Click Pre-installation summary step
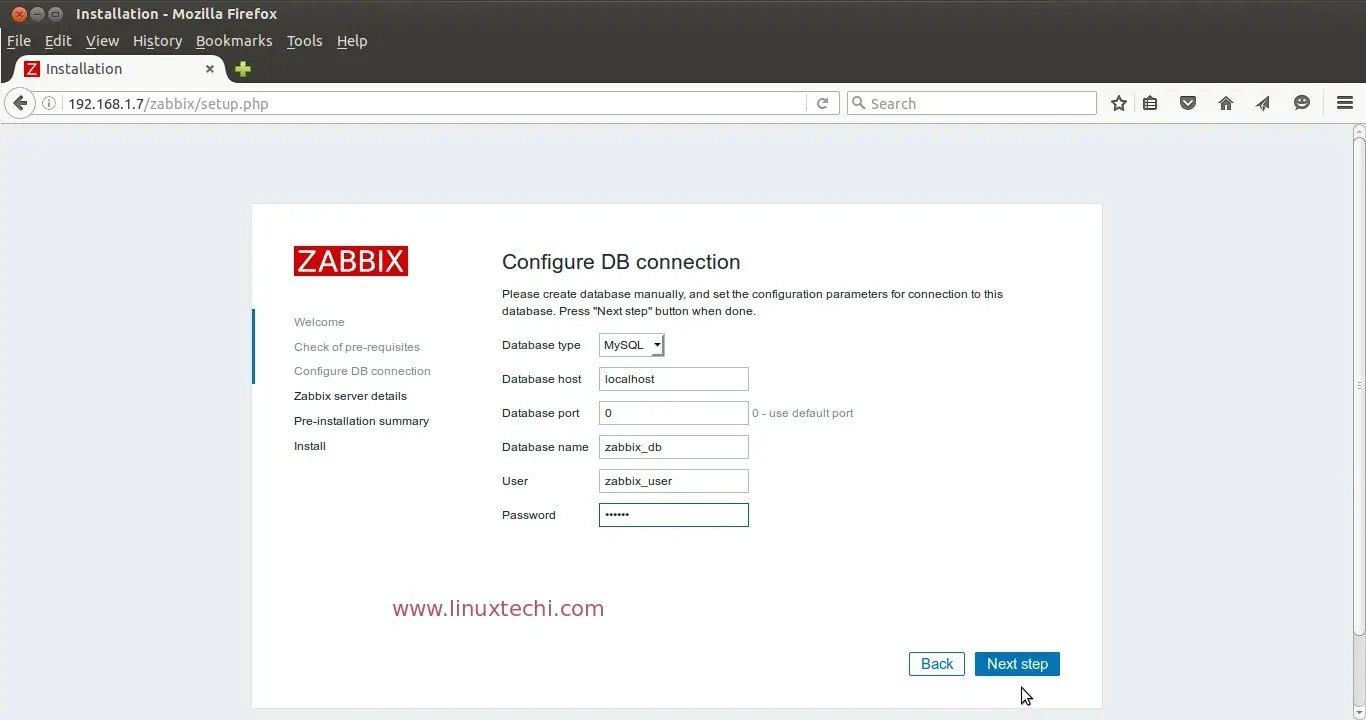Image resolution: width=1366 pixels, height=720 pixels. point(361,421)
